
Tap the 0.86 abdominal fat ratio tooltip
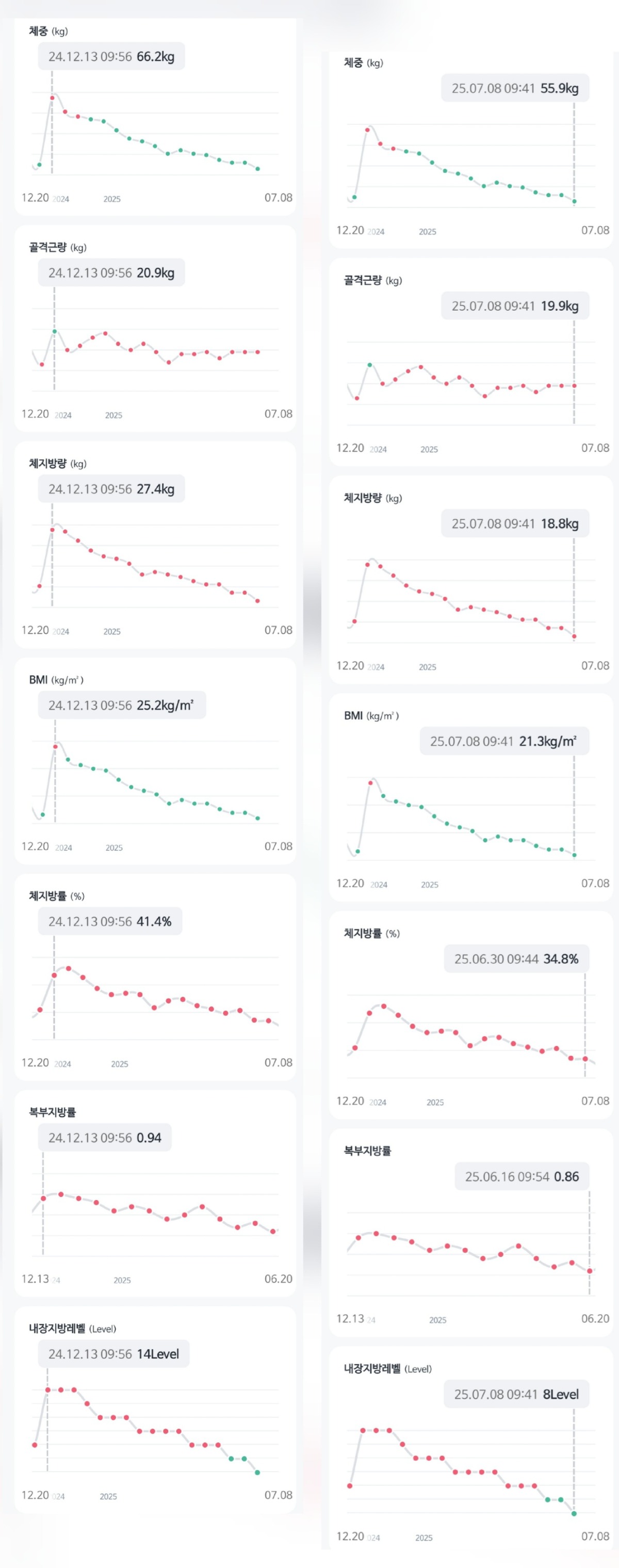click(x=521, y=1176)
